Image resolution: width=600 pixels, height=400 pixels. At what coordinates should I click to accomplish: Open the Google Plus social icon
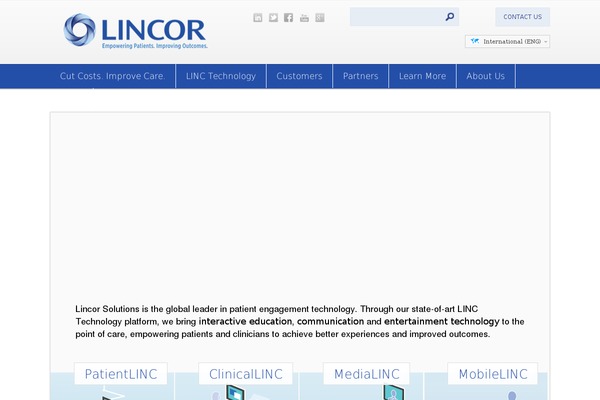320,18
